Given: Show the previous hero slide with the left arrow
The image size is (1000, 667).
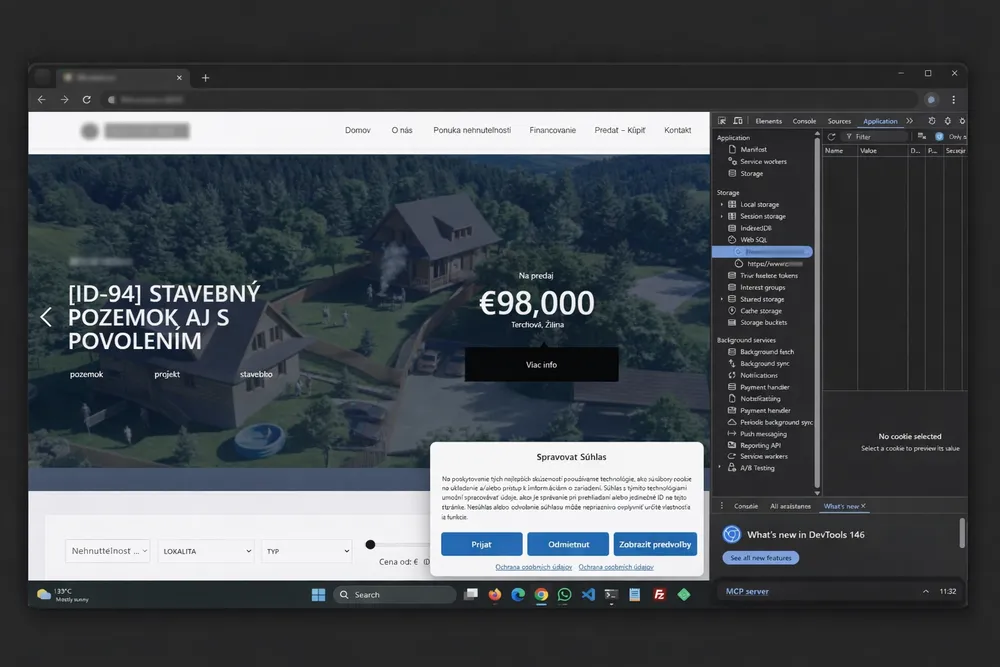Looking at the screenshot, I should (x=46, y=317).
